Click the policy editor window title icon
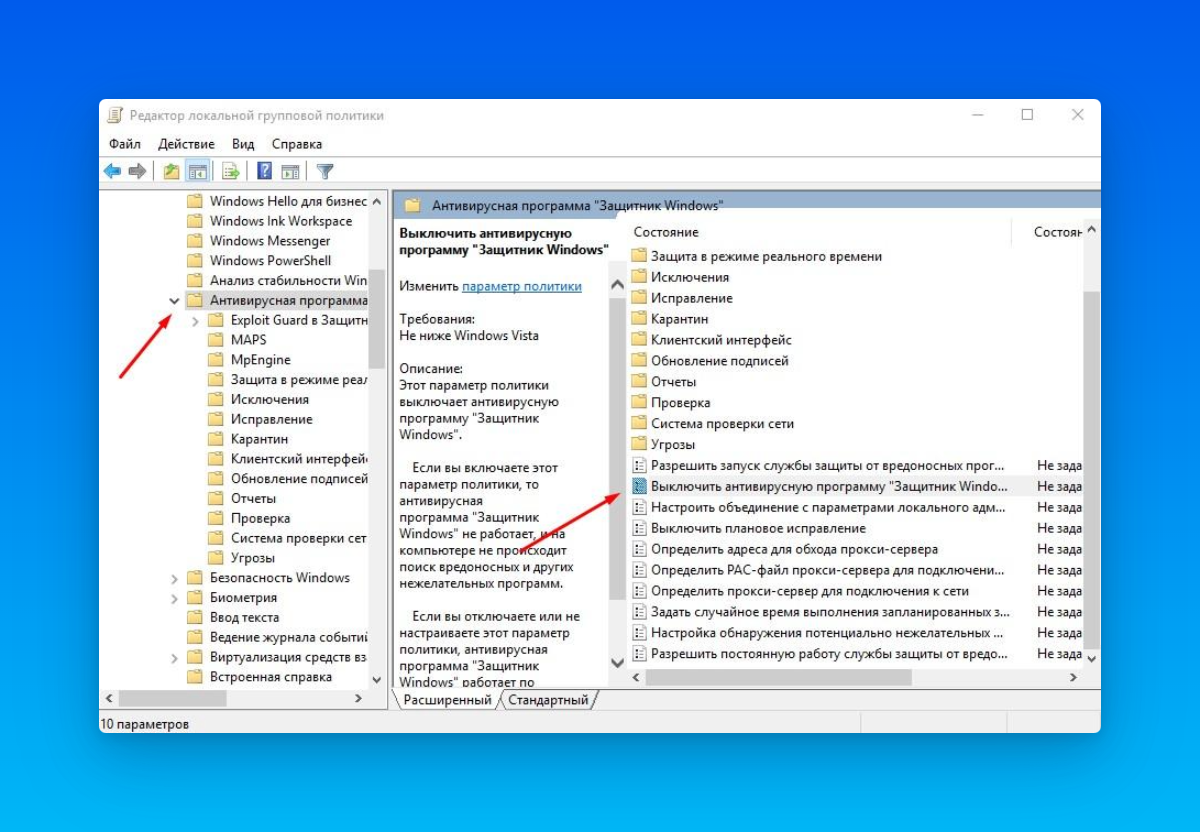Screen dimensions: 1200x832 [115, 115]
